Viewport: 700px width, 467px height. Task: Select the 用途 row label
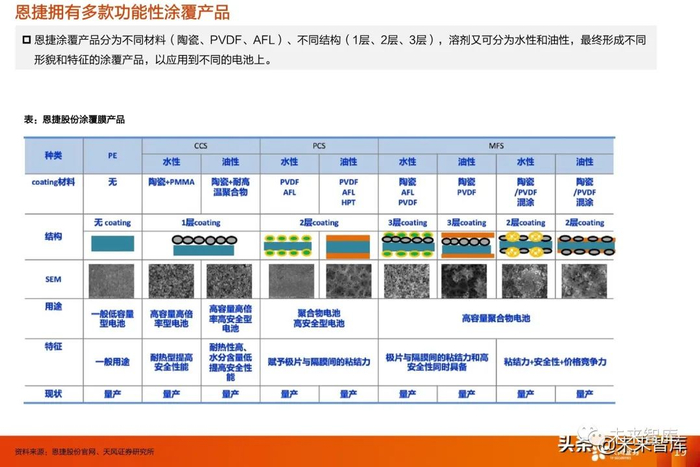click(x=53, y=306)
